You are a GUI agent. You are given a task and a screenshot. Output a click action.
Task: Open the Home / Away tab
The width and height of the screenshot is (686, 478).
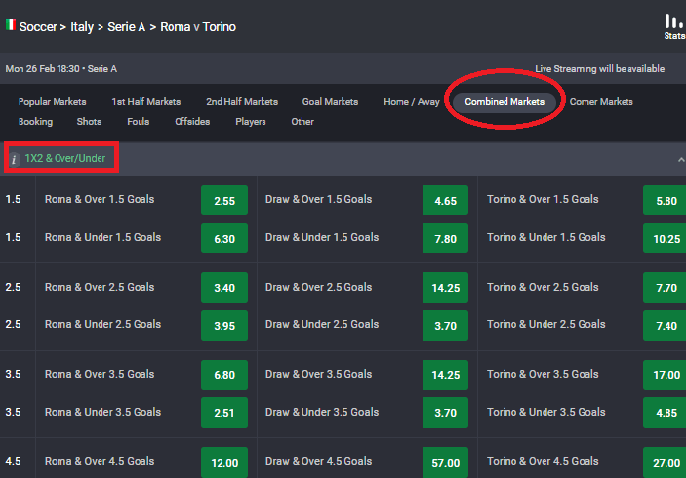point(411,102)
